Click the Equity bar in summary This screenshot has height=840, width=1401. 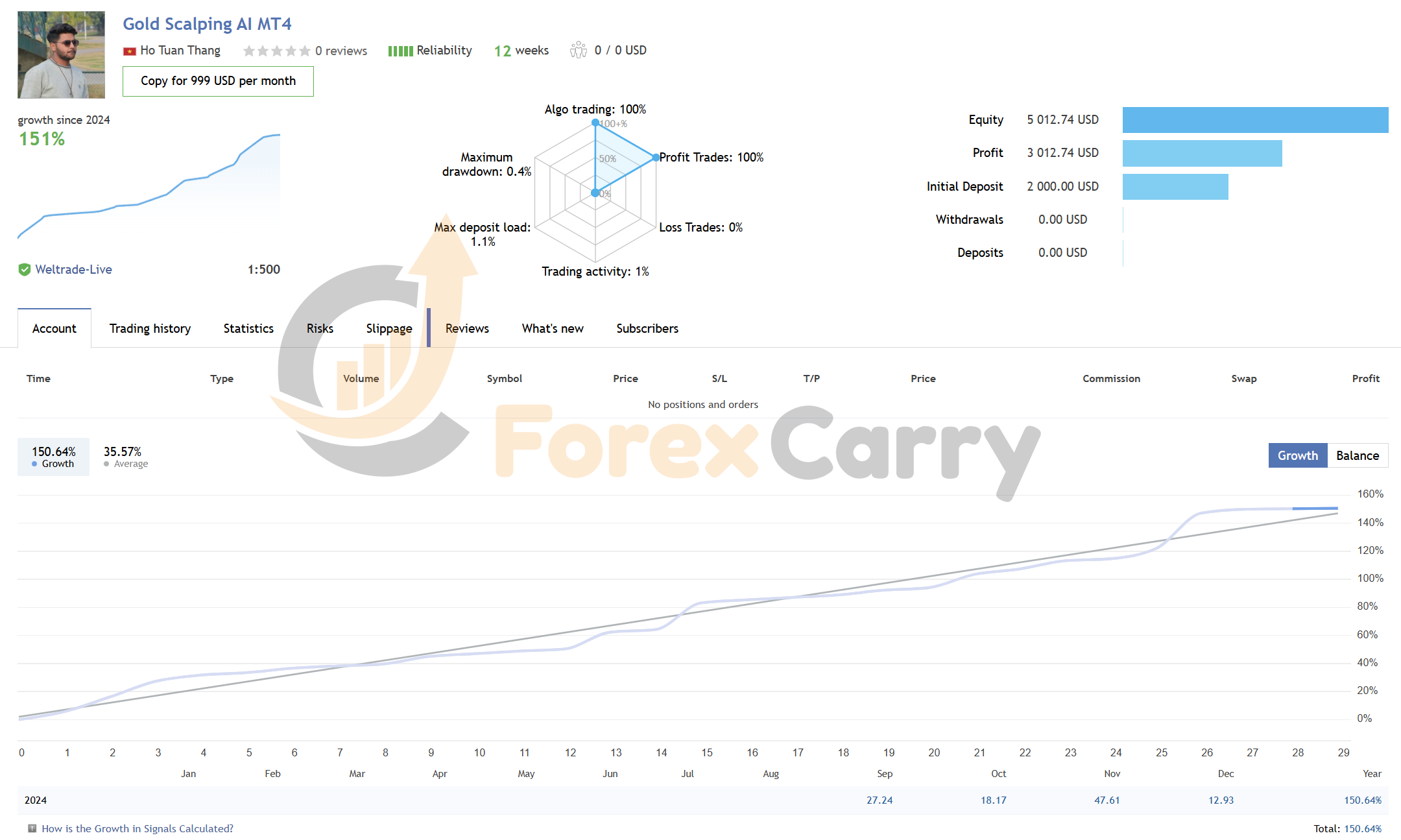click(1255, 120)
